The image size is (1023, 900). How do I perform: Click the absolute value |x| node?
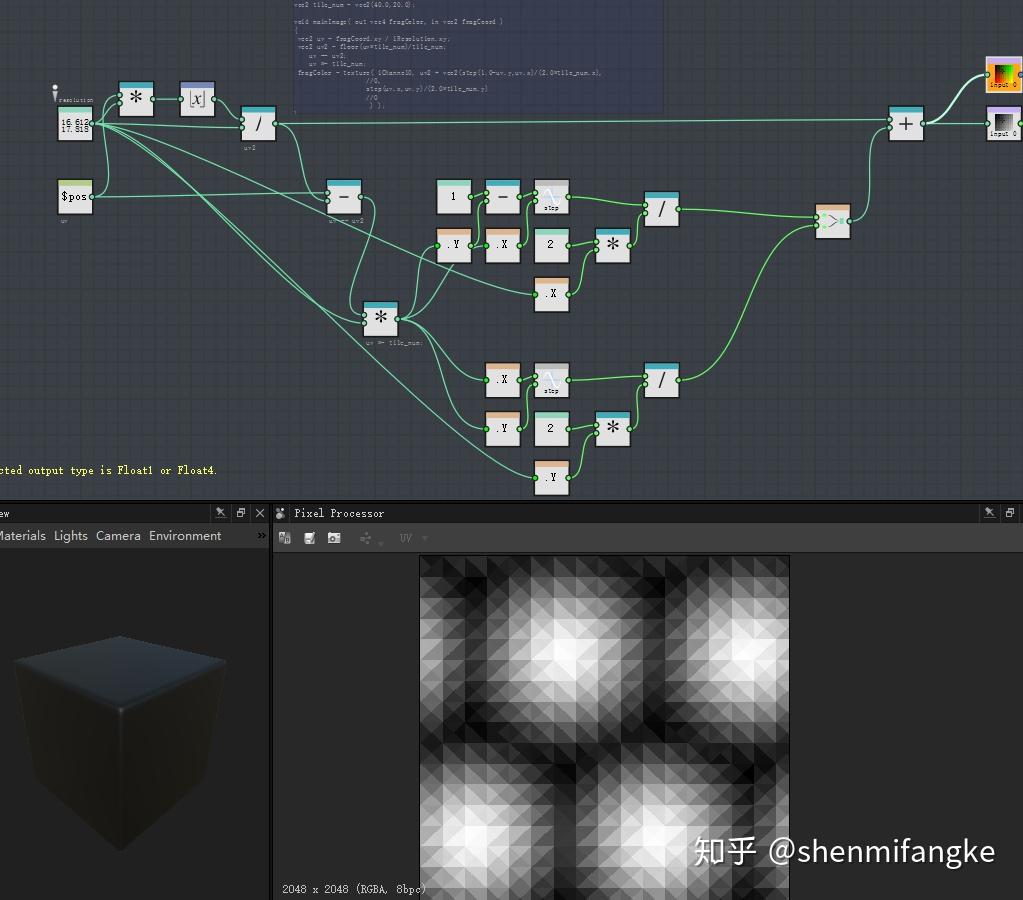(x=197, y=99)
